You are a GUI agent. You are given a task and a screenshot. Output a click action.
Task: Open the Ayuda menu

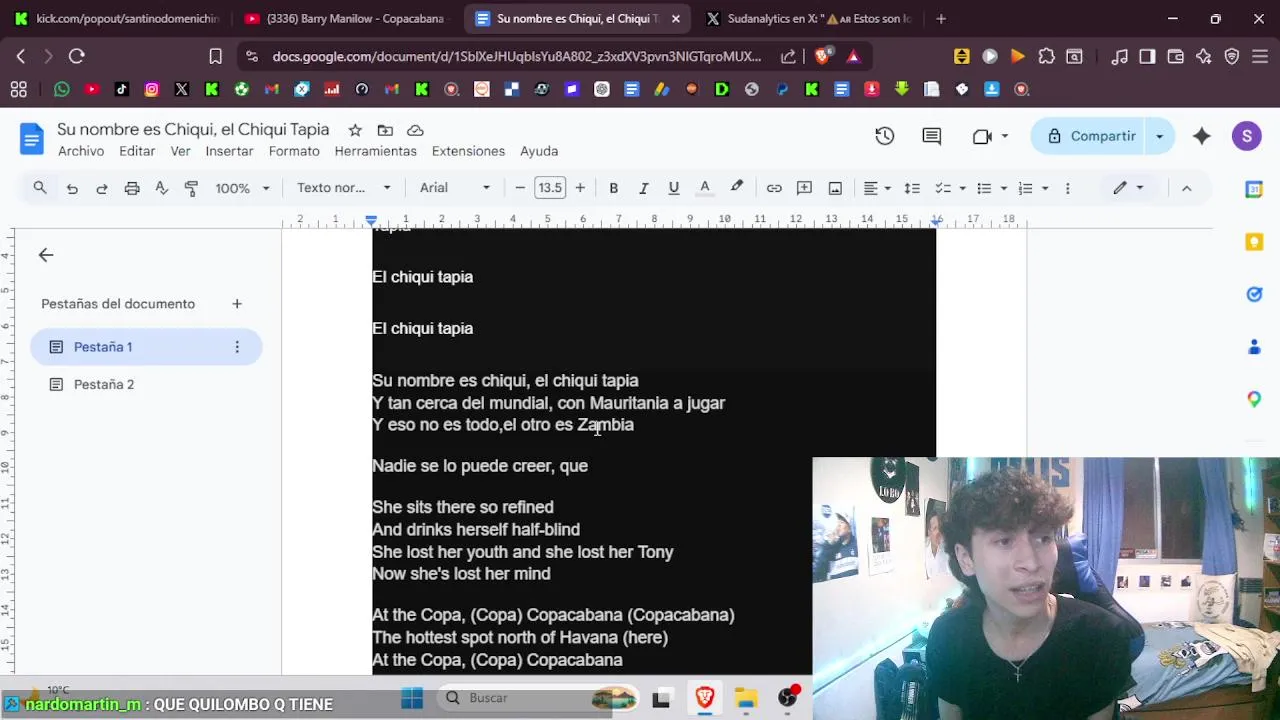[x=539, y=151]
